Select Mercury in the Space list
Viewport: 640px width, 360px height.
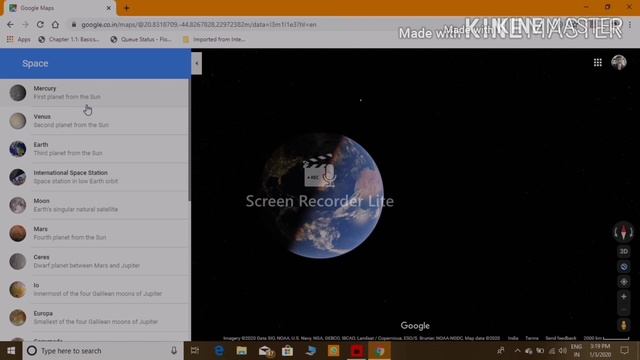[94, 93]
